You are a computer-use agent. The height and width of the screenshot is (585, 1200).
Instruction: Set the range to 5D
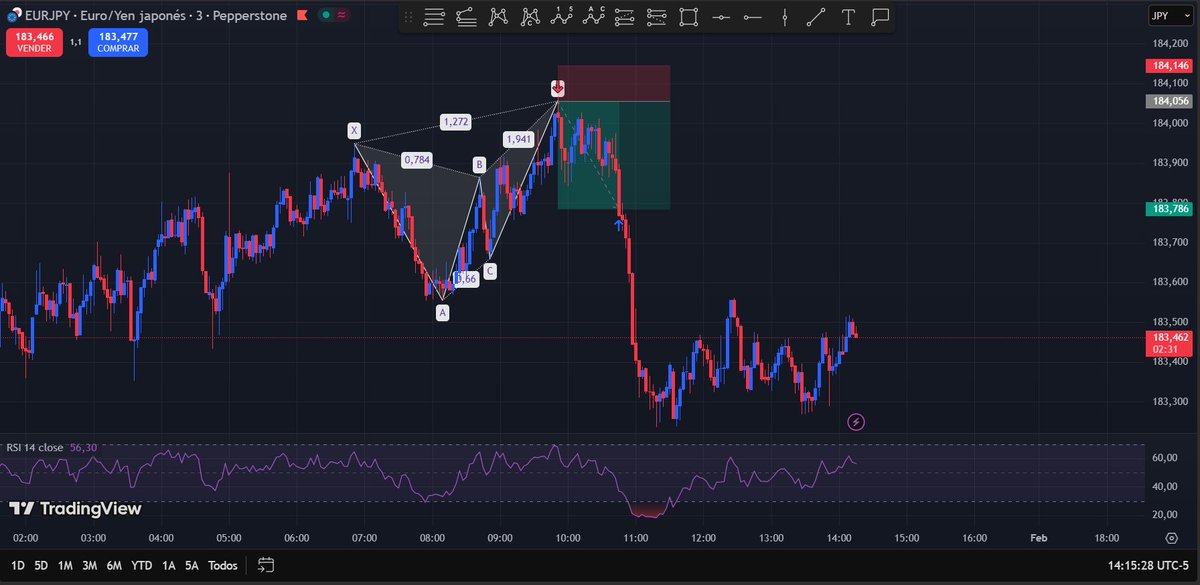tap(41, 565)
